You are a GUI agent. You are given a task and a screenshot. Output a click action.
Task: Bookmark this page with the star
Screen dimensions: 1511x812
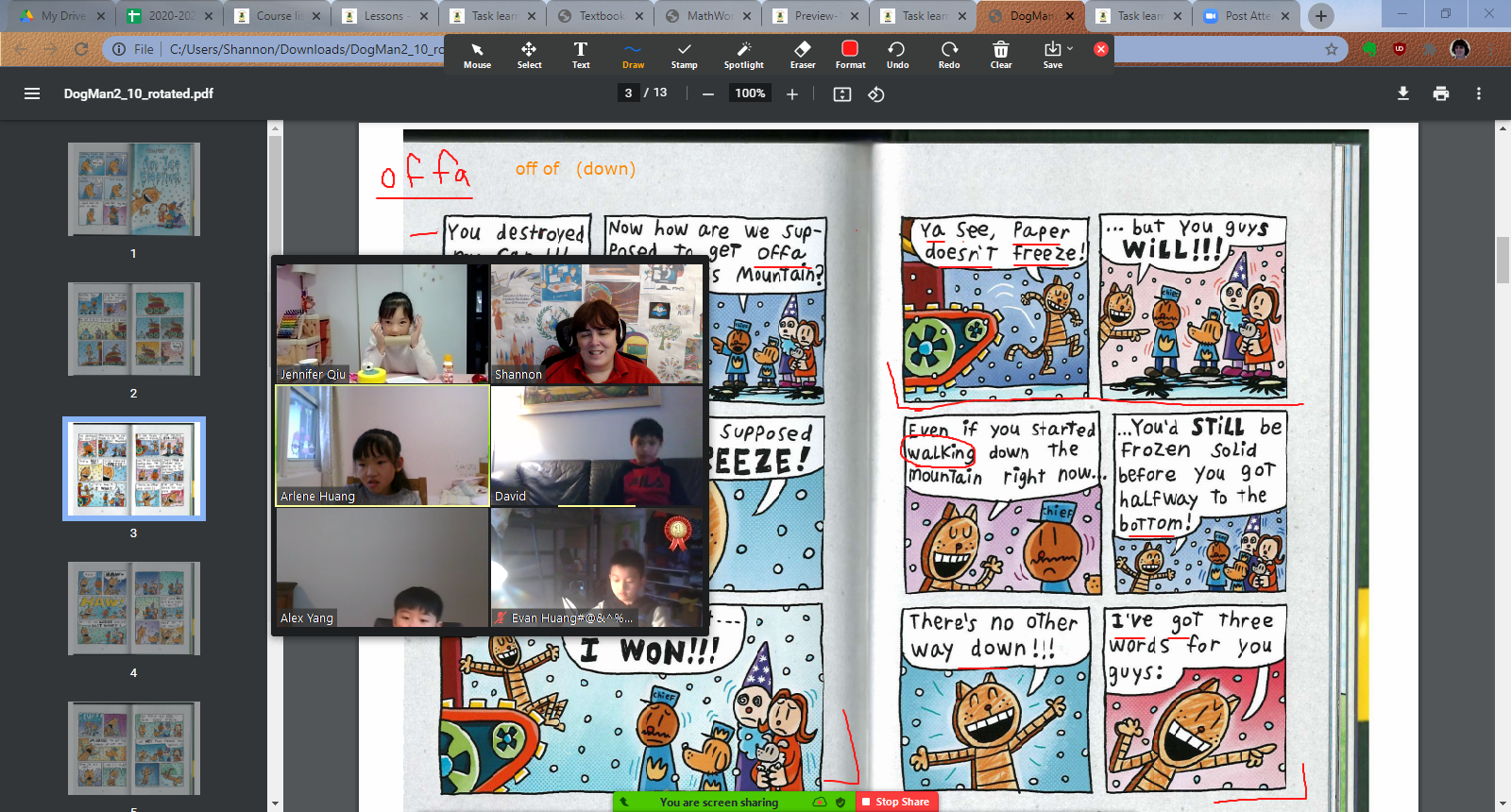[x=1332, y=49]
